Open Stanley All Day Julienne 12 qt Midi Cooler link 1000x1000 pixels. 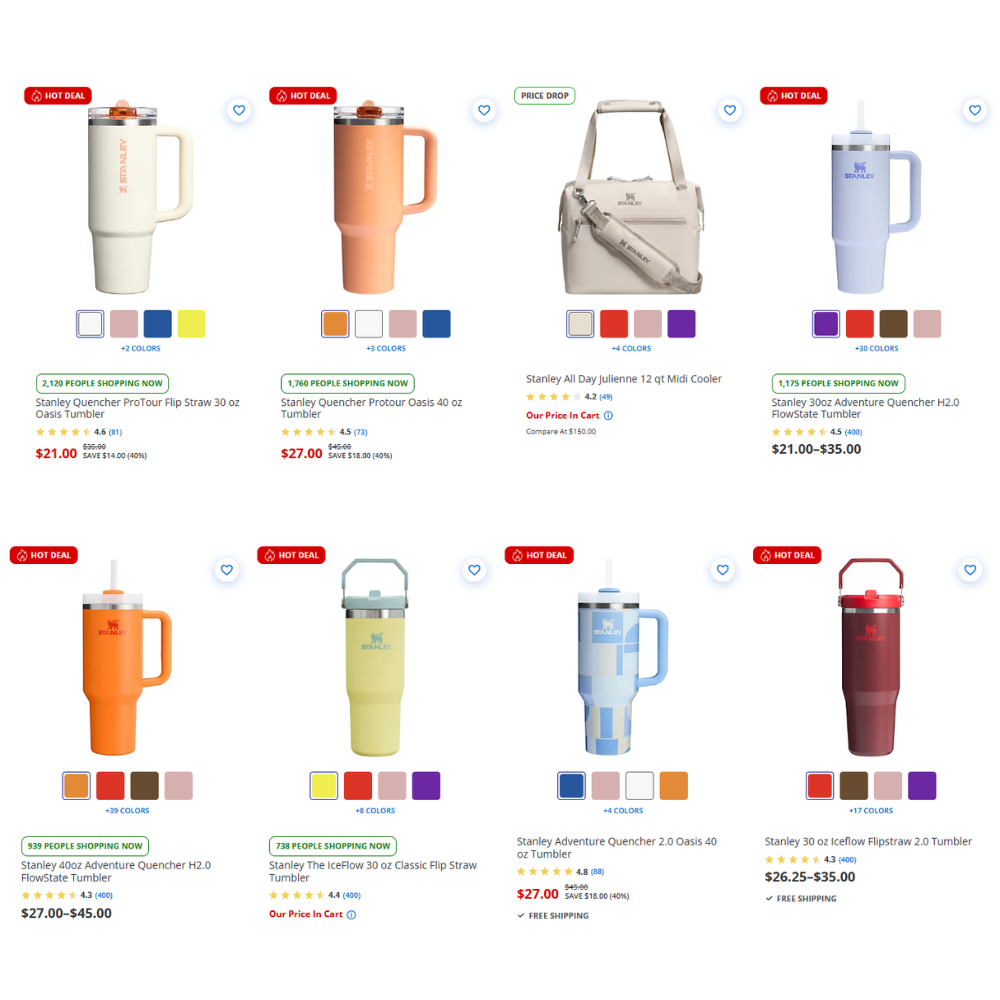click(623, 379)
